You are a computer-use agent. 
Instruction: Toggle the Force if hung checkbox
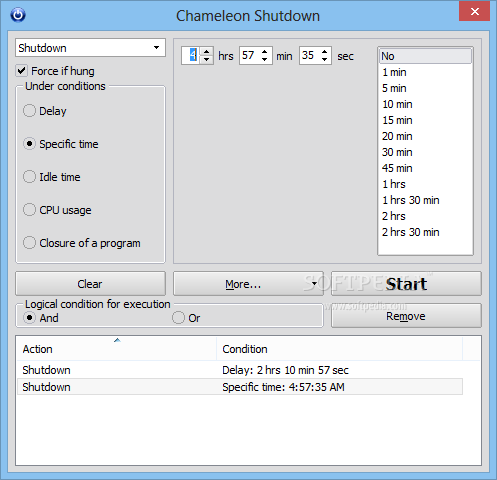pos(22,71)
